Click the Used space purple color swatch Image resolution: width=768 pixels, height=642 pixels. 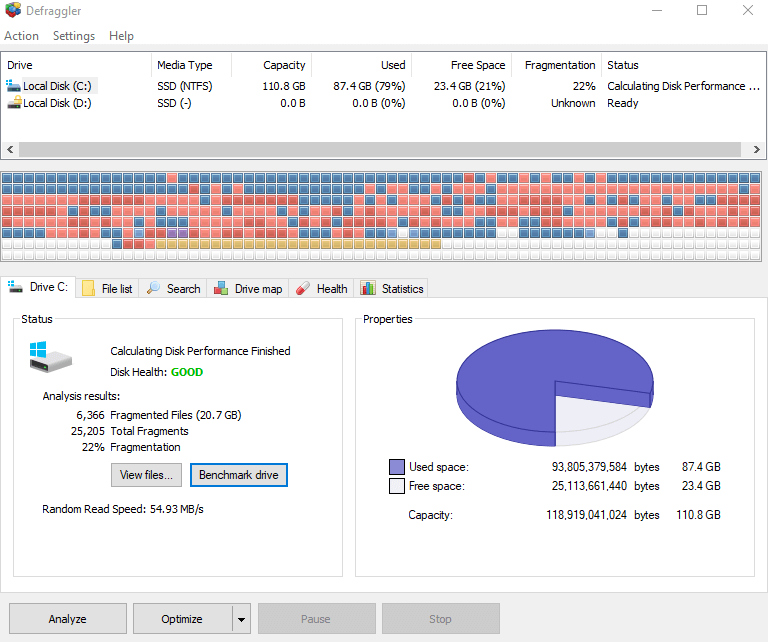(x=396, y=467)
